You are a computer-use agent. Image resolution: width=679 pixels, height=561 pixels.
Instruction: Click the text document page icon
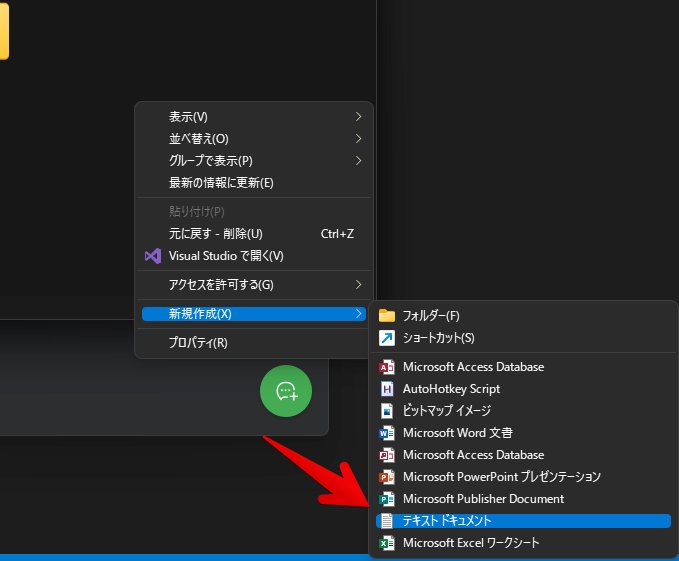click(x=387, y=521)
